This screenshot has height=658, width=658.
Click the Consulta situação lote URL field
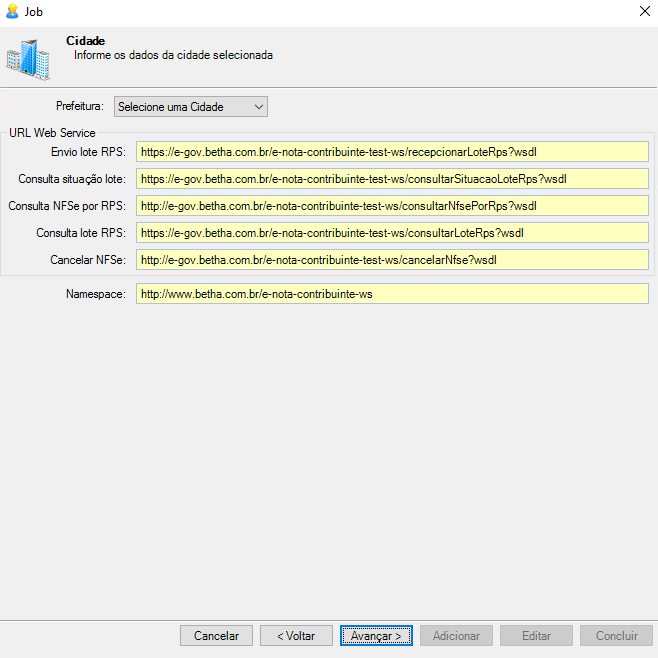click(392, 179)
